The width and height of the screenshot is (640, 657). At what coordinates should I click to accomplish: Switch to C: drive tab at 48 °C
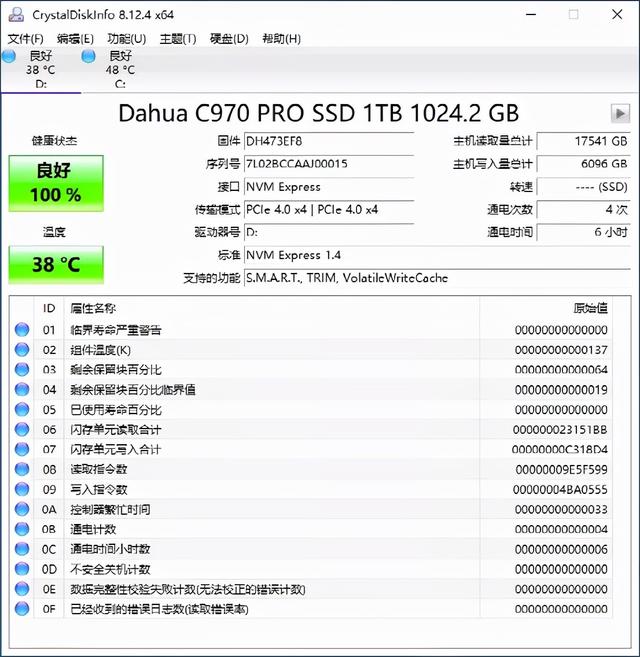(120, 69)
